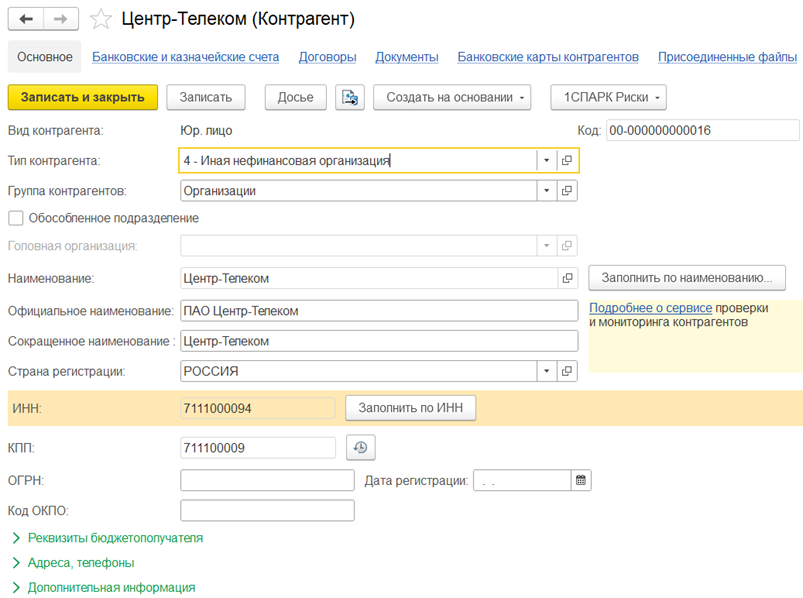Click the Записать button
The image size is (803, 598).
tap(206, 97)
